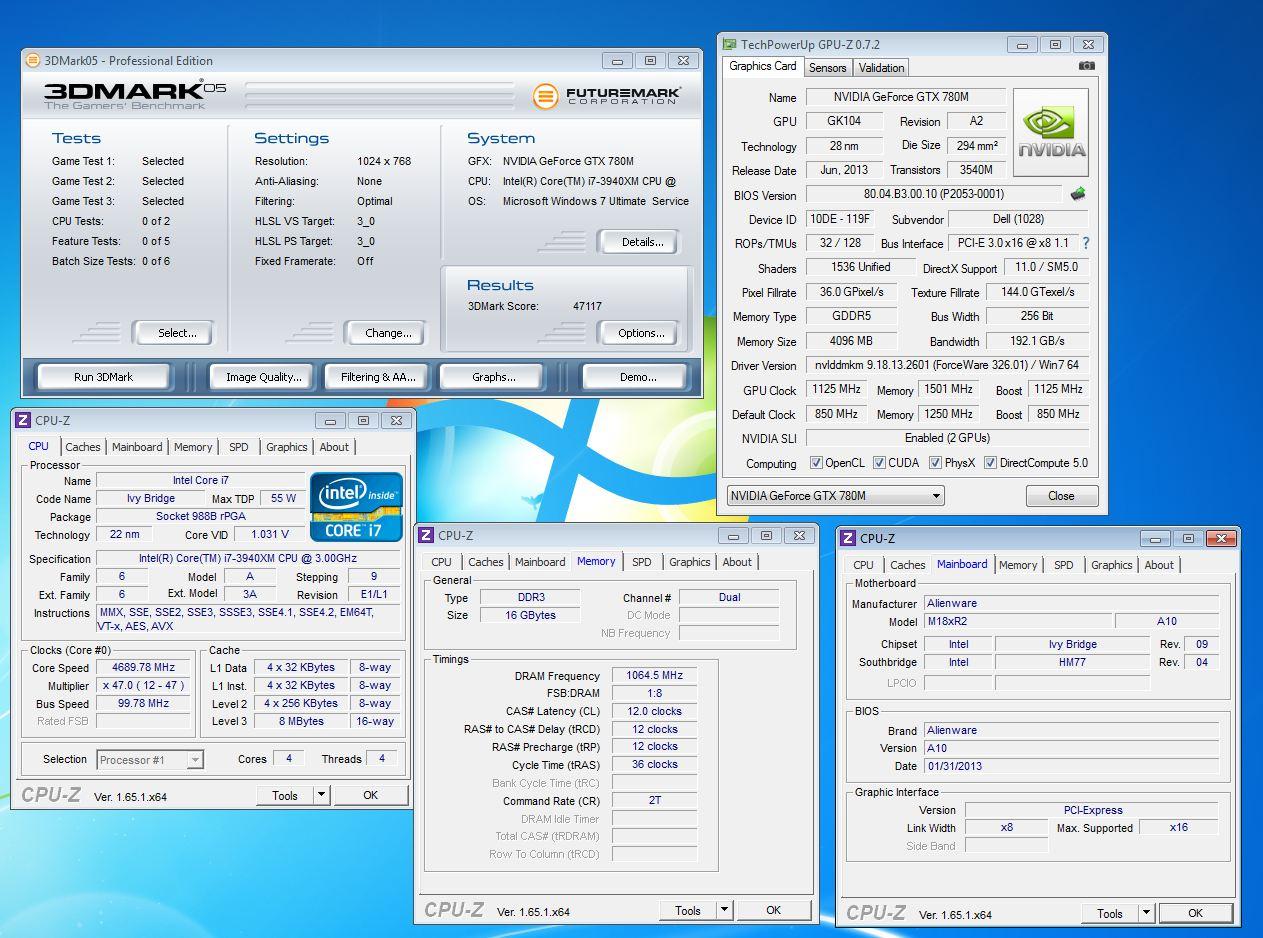Click NVIDIA SLI status field

pyautogui.click(x=947, y=438)
